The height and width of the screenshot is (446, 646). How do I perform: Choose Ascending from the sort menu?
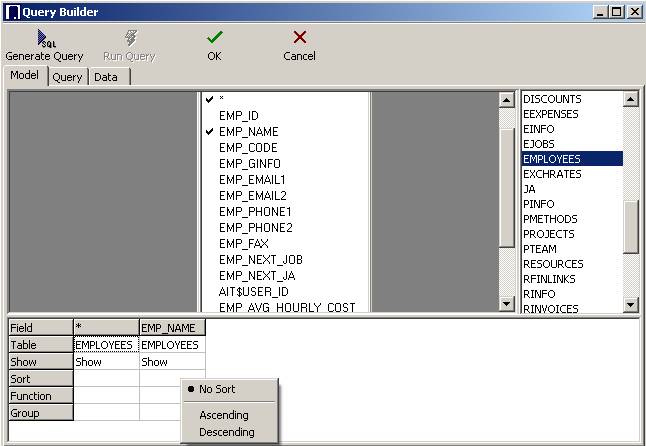pos(224,415)
